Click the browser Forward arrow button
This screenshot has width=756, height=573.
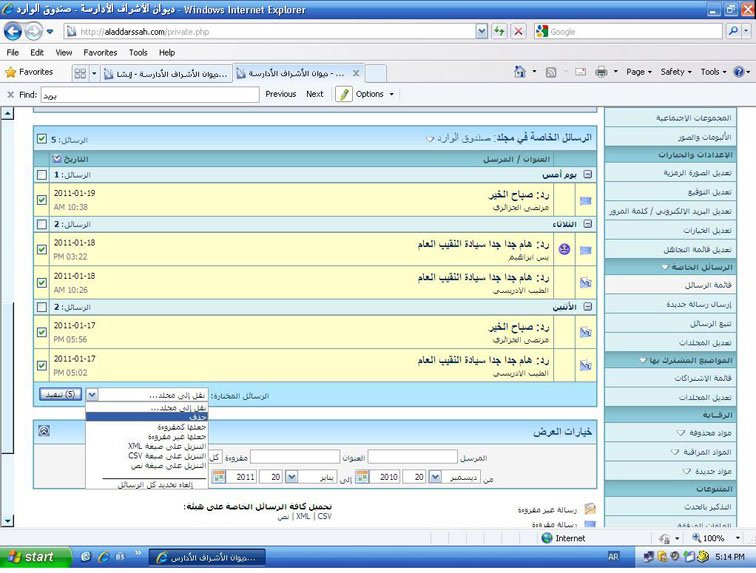click(x=33, y=32)
